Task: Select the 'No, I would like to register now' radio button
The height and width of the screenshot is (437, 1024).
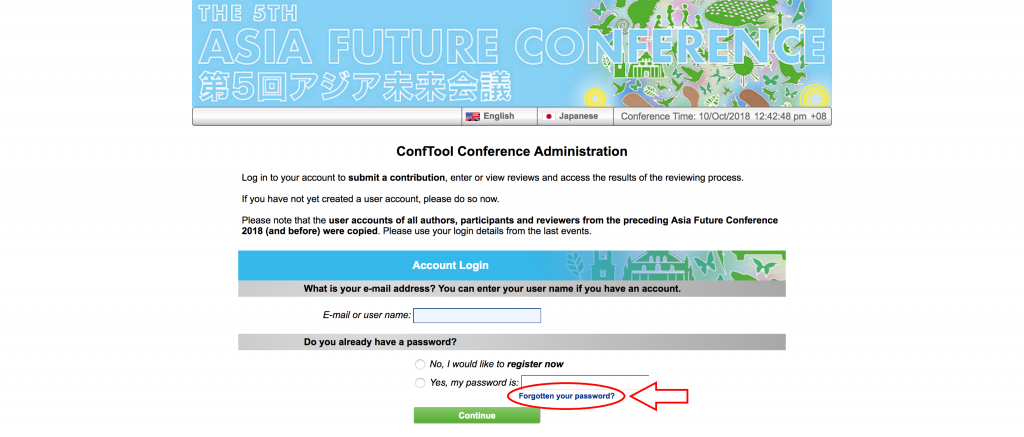Action: point(420,364)
